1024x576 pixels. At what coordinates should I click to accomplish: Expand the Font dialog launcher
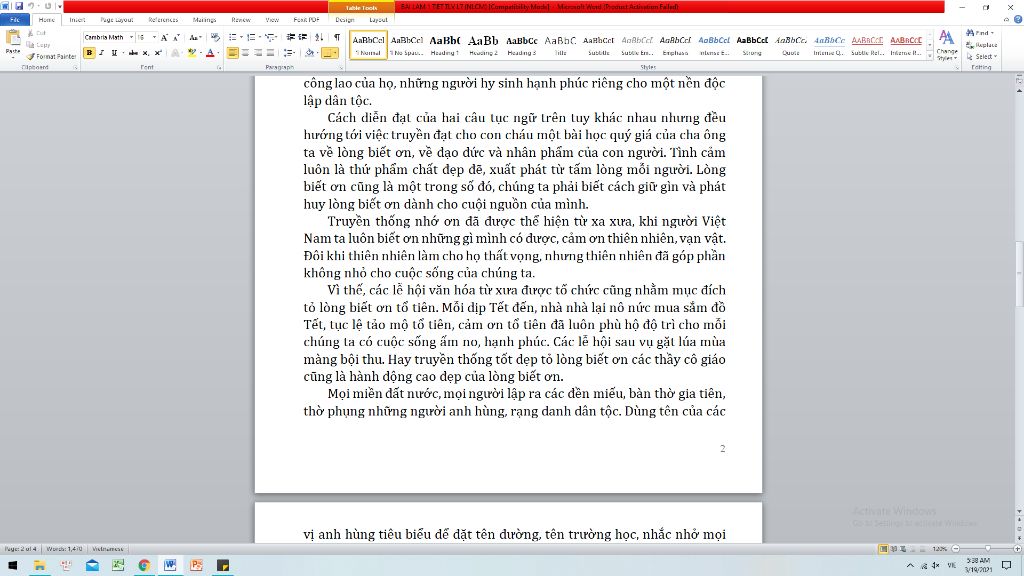click(x=219, y=67)
